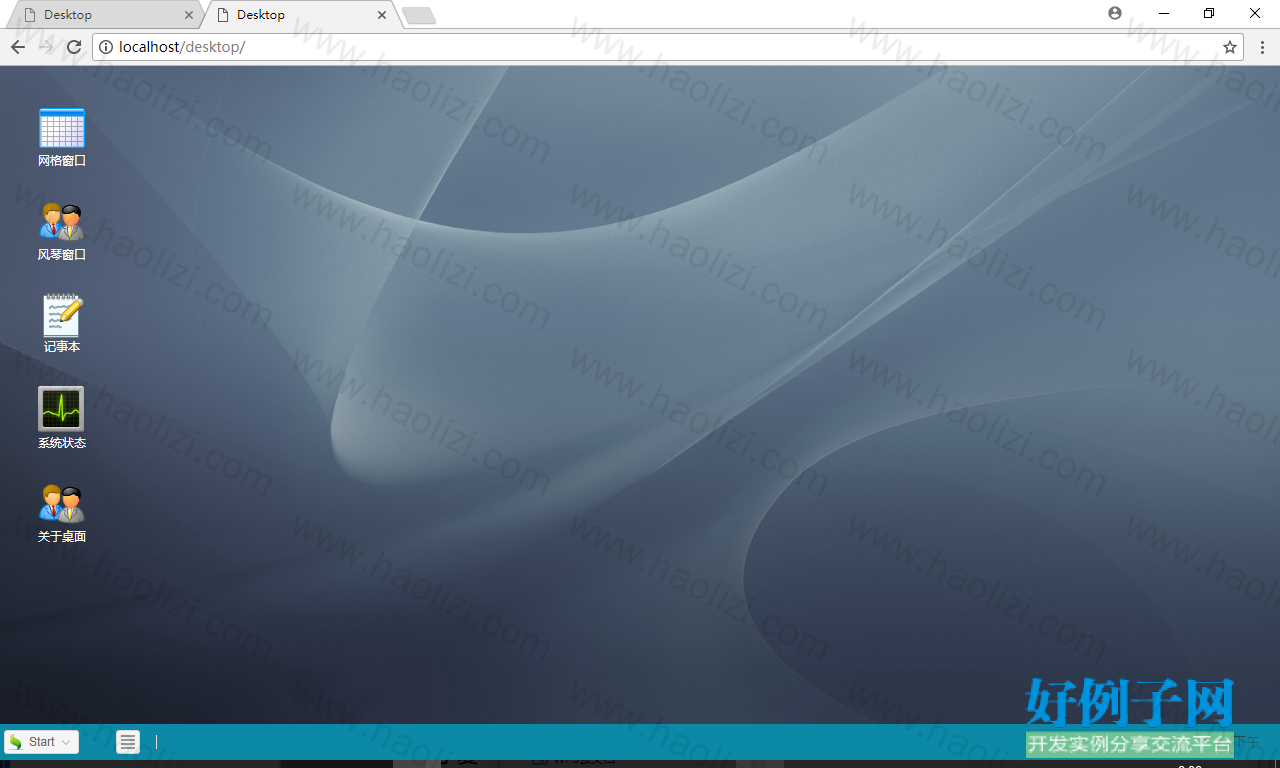The width and height of the screenshot is (1280, 768).
Task: Open the Start menu dropdown
Action: point(42,742)
